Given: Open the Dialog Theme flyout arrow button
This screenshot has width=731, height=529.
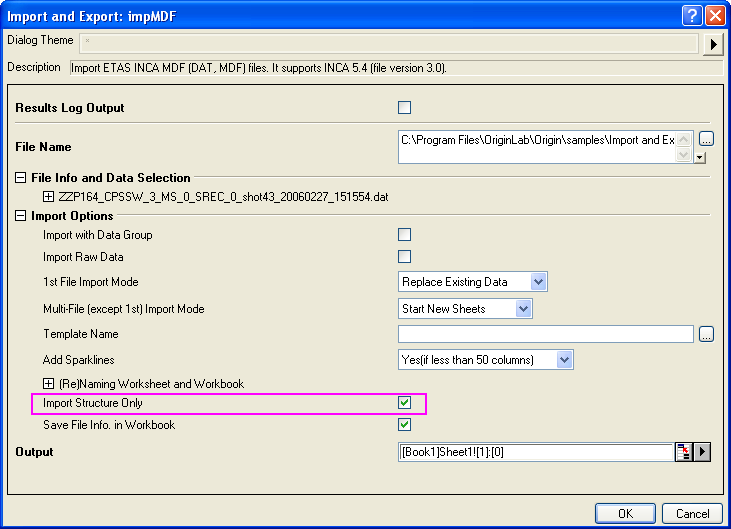Looking at the screenshot, I should [714, 44].
